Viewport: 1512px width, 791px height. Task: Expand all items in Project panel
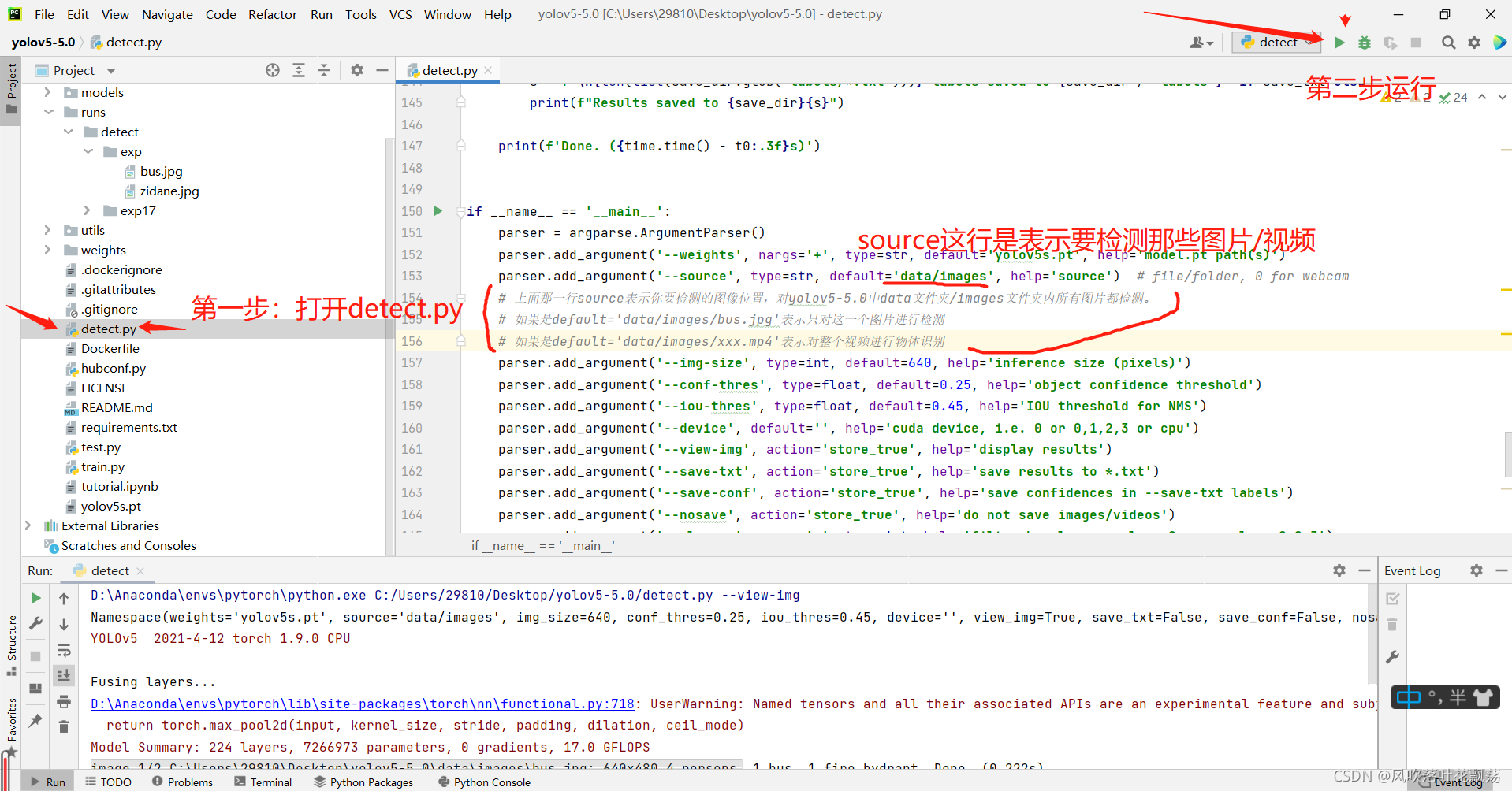(299, 70)
